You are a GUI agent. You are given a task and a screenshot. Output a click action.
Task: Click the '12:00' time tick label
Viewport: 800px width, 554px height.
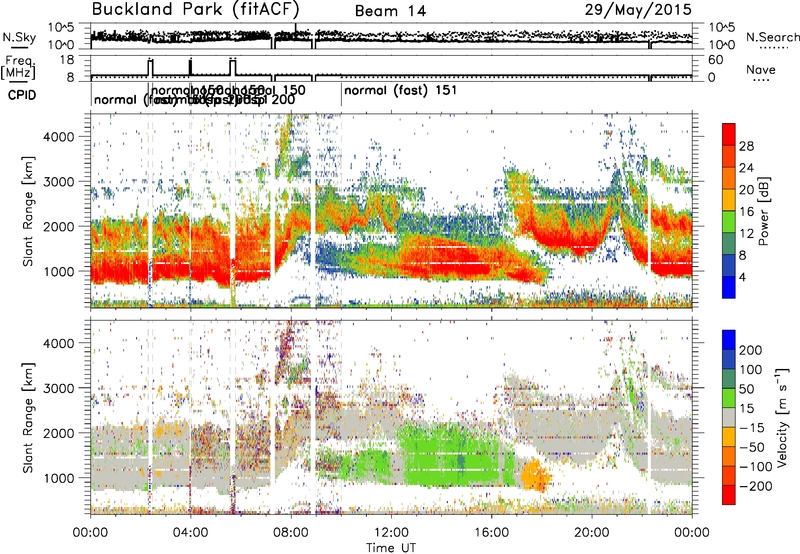(x=391, y=533)
